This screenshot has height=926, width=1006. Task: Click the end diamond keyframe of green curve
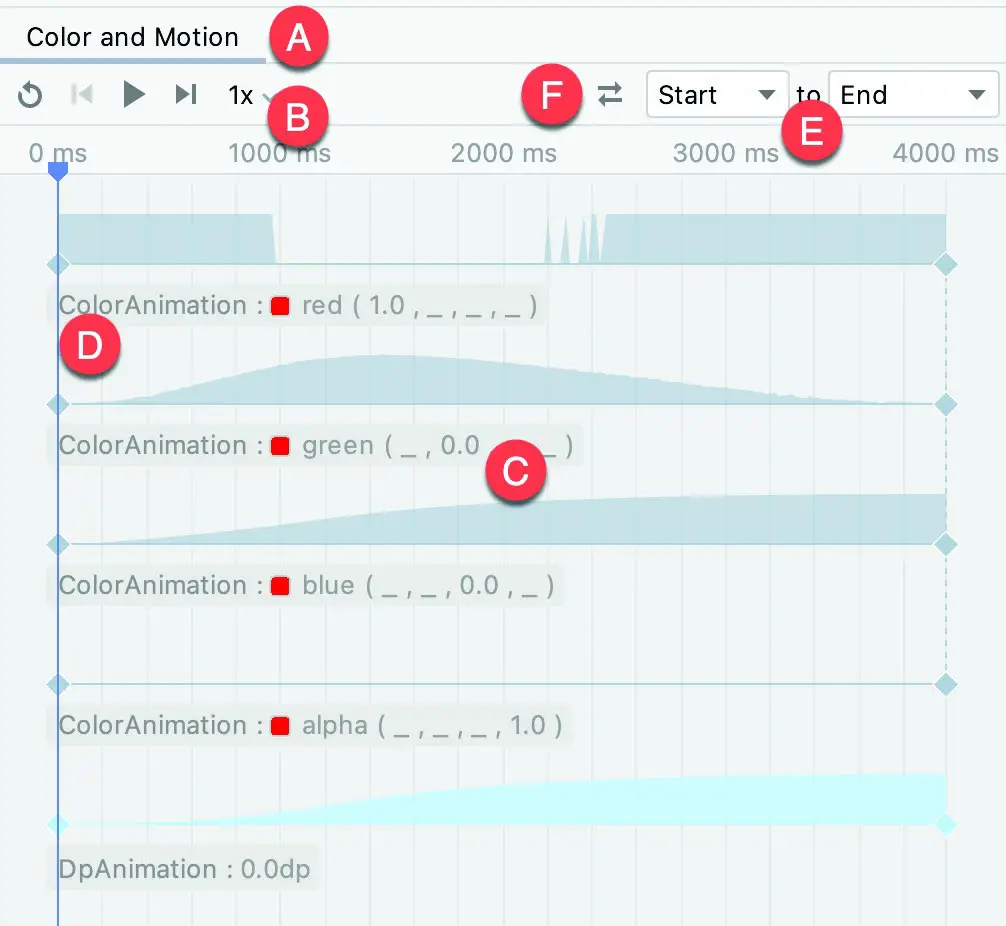click(946, 545)
